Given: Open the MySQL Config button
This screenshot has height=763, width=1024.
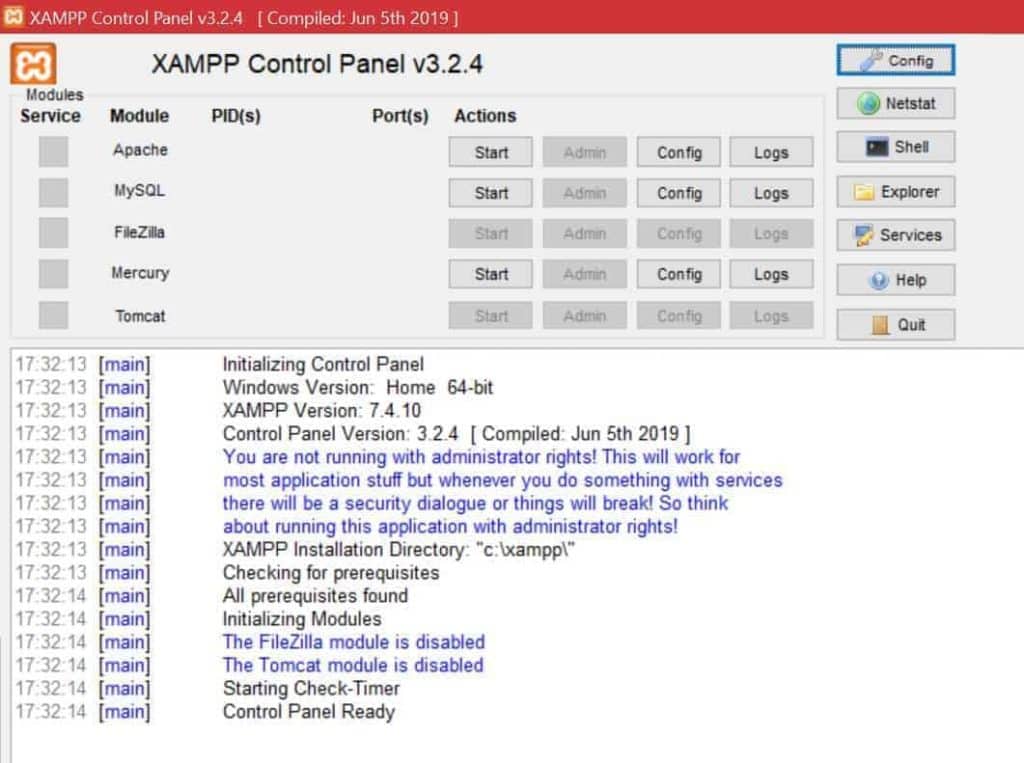Looking at the screenshot, I should pos(679,193).
